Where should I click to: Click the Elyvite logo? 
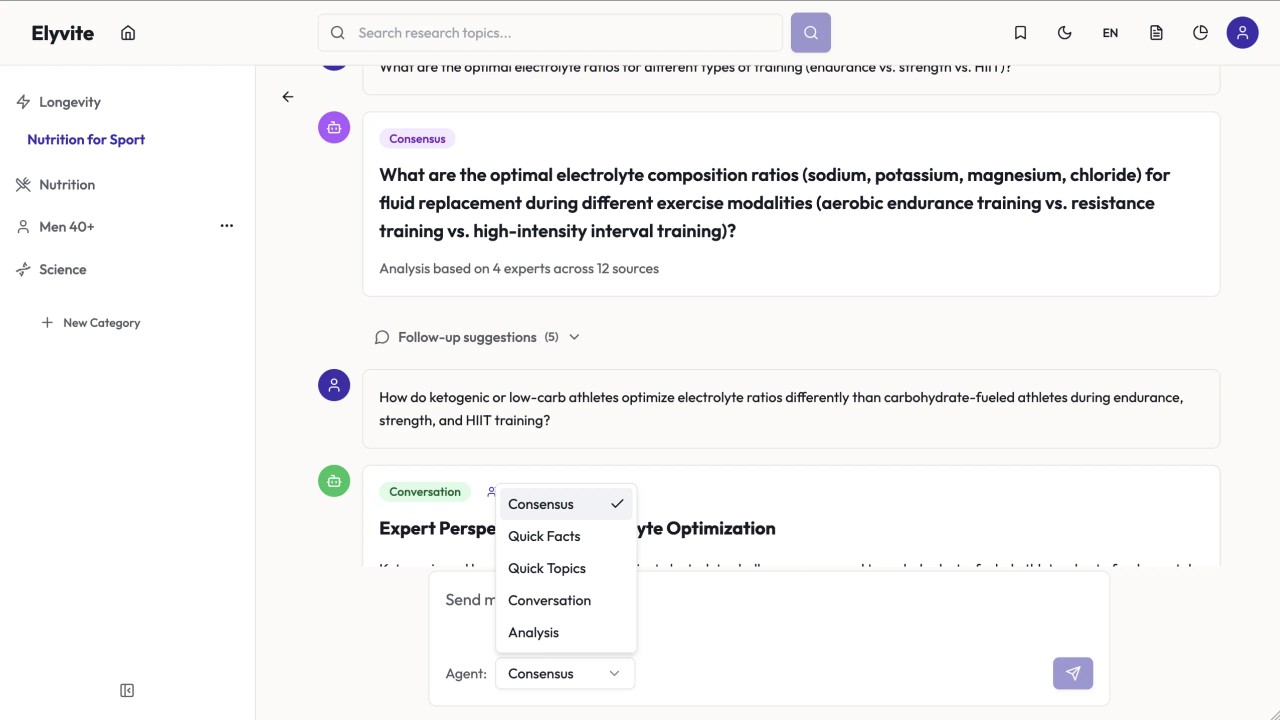(x=63, y=33)
